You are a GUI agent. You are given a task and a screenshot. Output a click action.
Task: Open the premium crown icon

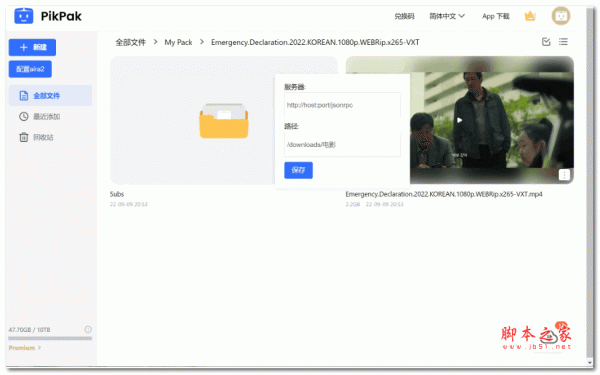click(530, 16)
